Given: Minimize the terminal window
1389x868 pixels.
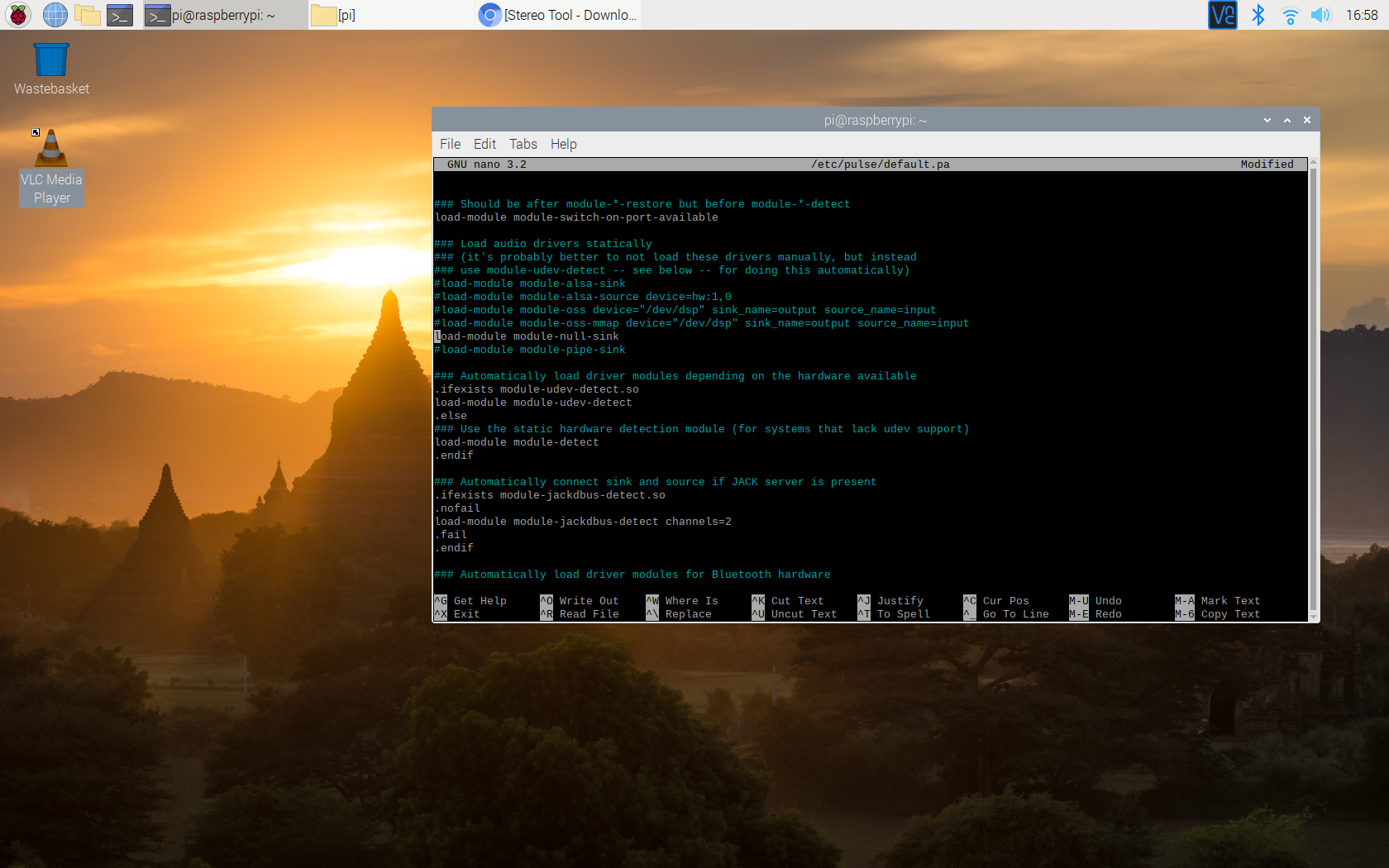Looking at the screenshot, I should point(1267,120).
